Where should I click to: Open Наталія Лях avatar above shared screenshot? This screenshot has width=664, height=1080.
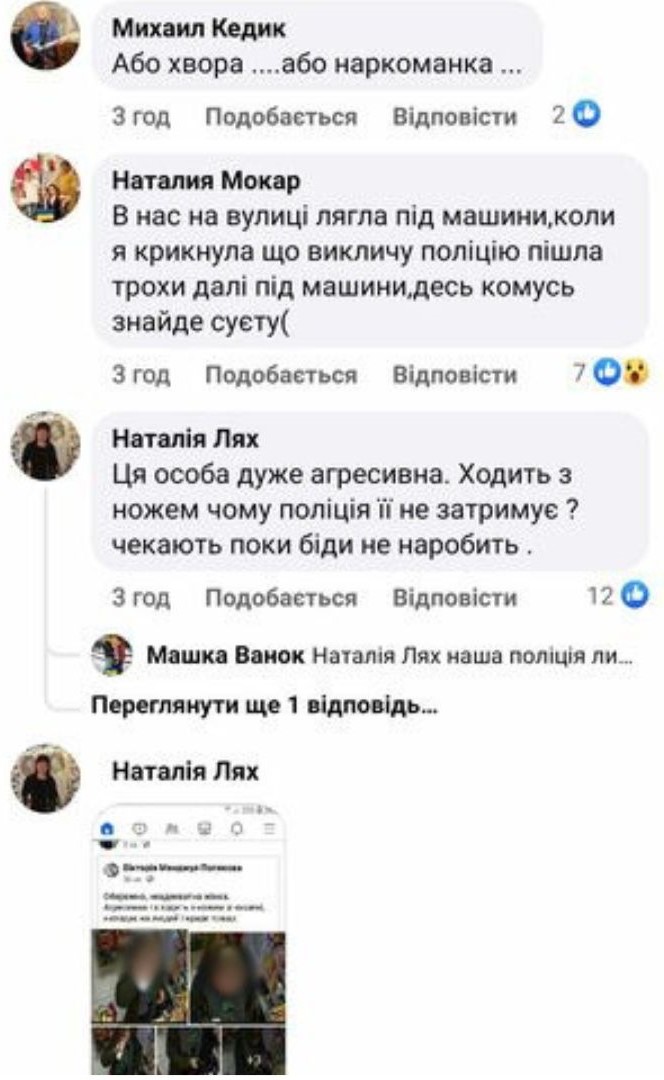pos(45,778)
